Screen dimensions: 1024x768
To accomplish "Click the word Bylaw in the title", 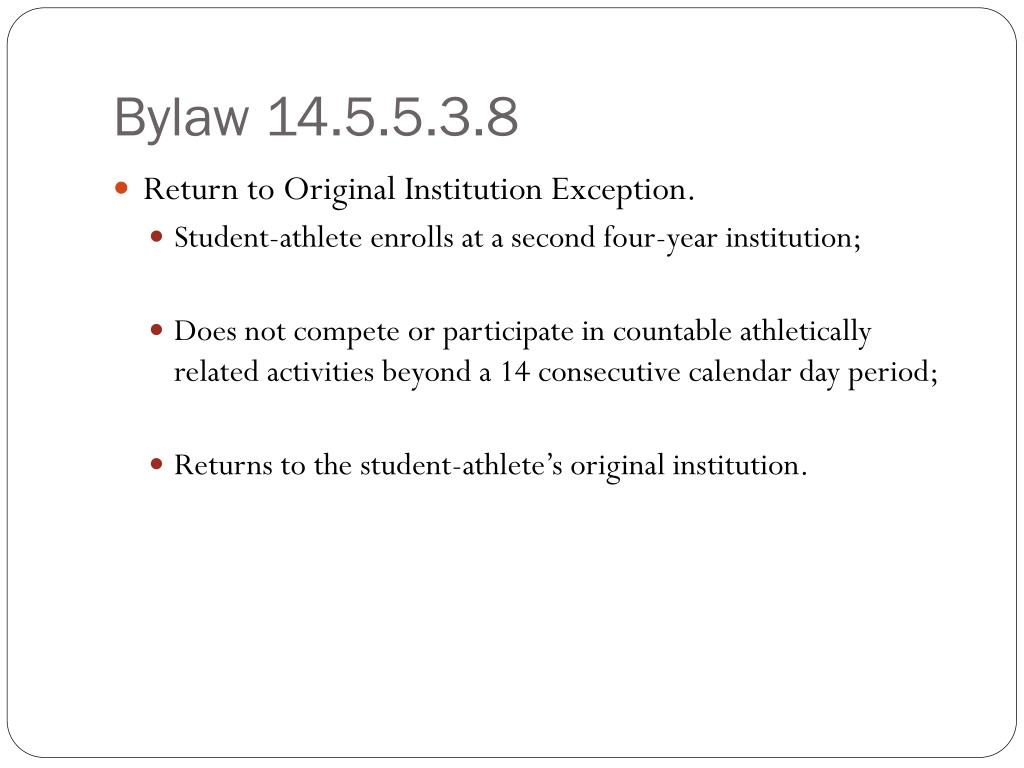I will [182, 118].
